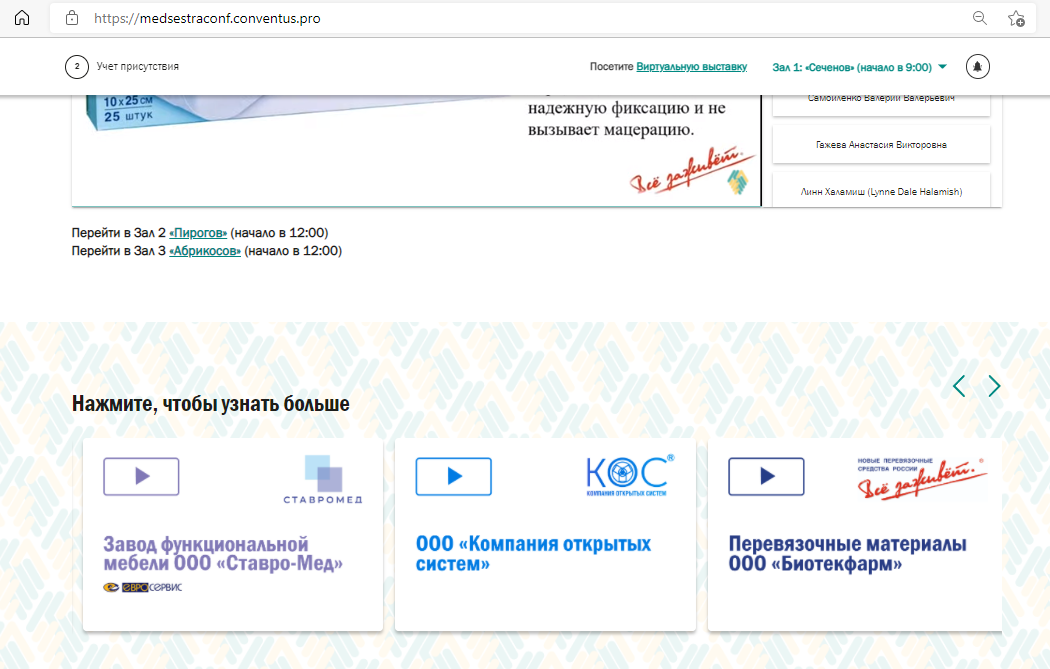Open ООО «Компания открытых систем» title
Viewport: 1050px width, 669px height.
coord(533,554)
